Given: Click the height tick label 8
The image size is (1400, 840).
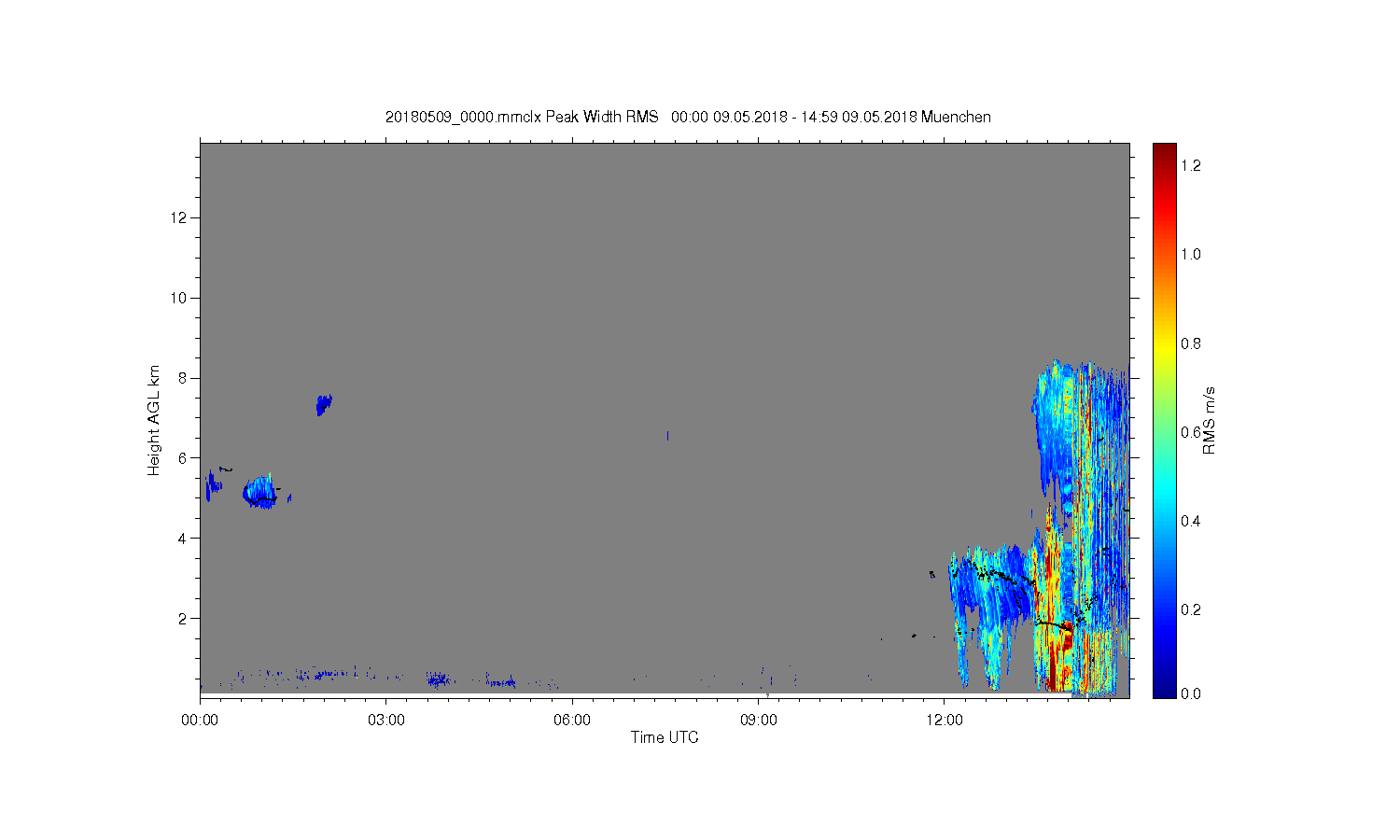Looking at the screenshot, I should click(x=183, y=378).
